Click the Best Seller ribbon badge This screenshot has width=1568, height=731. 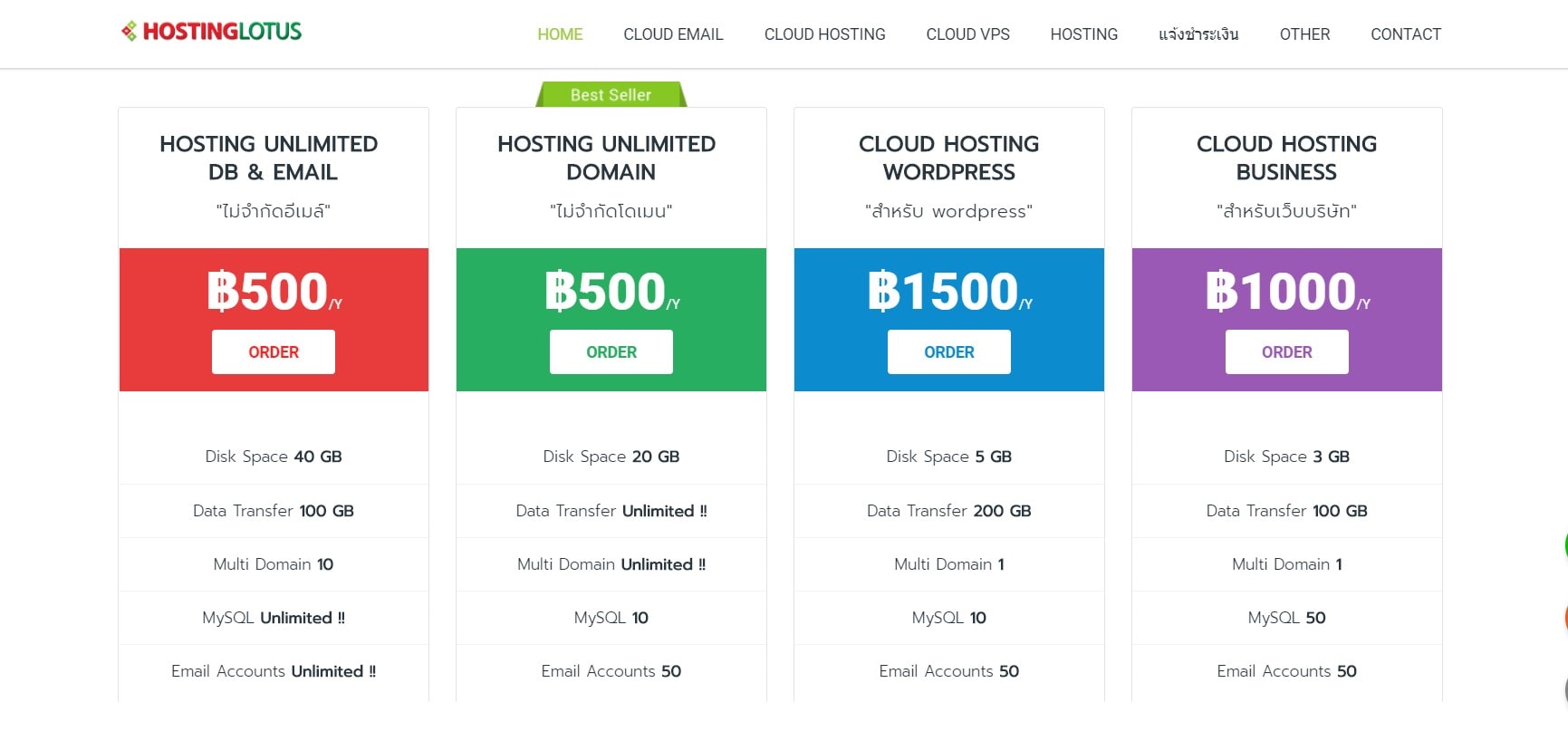click(x=611, y=94)
